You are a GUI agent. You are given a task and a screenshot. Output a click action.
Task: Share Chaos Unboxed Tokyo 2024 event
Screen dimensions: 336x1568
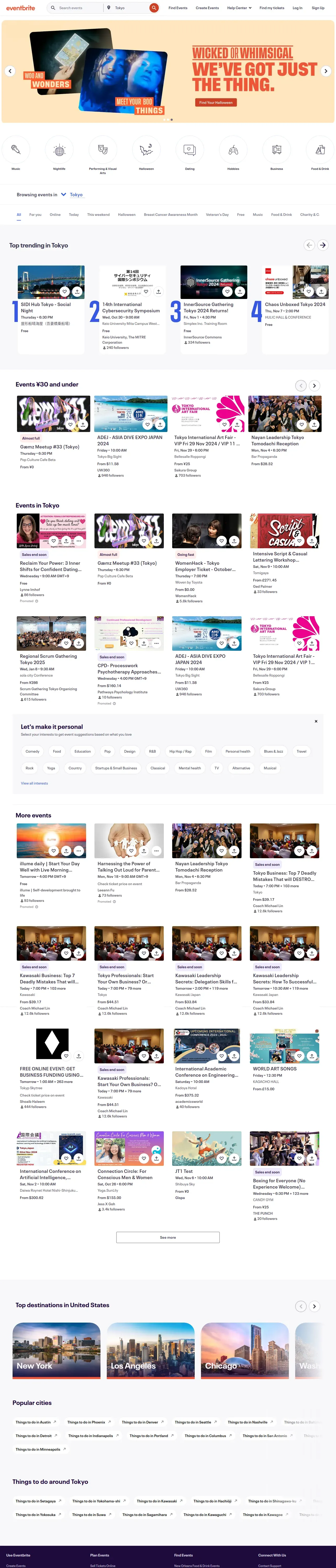coord(321,292)
